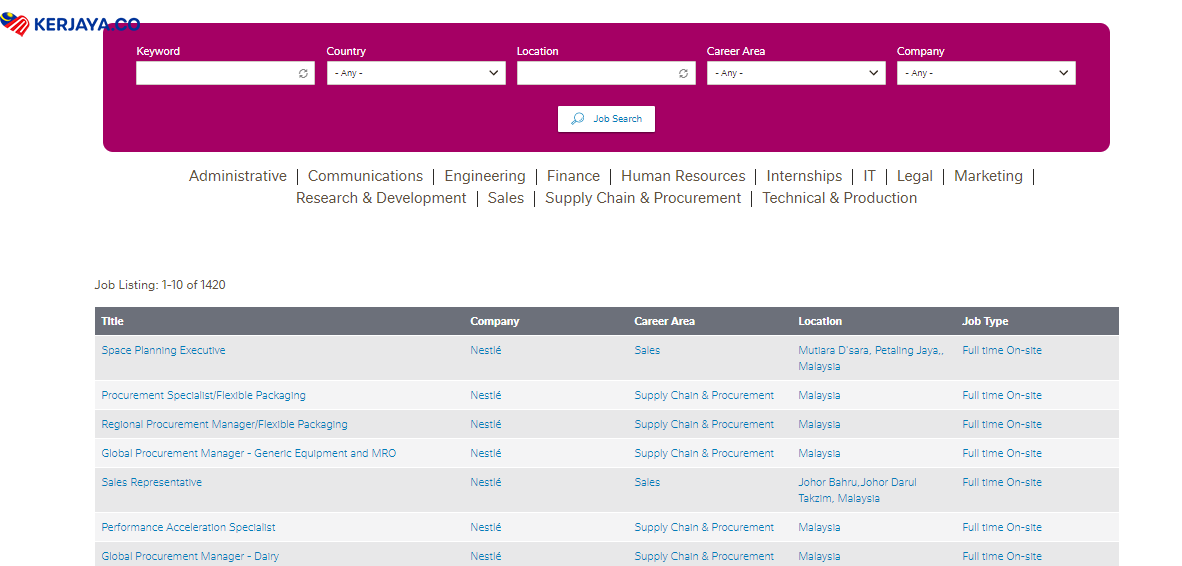Open the Career Area dropdown
The width and height of the screenshot is (1182, 566).
point(796,73)
